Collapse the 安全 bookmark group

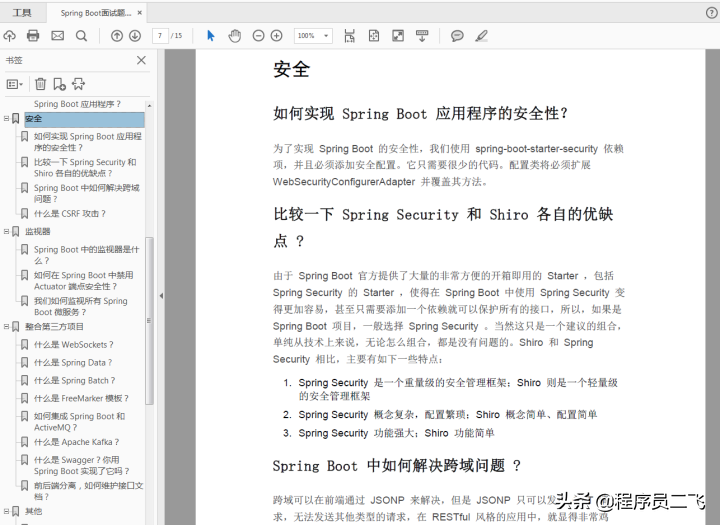pyautogui.click(x=6, y=119)
